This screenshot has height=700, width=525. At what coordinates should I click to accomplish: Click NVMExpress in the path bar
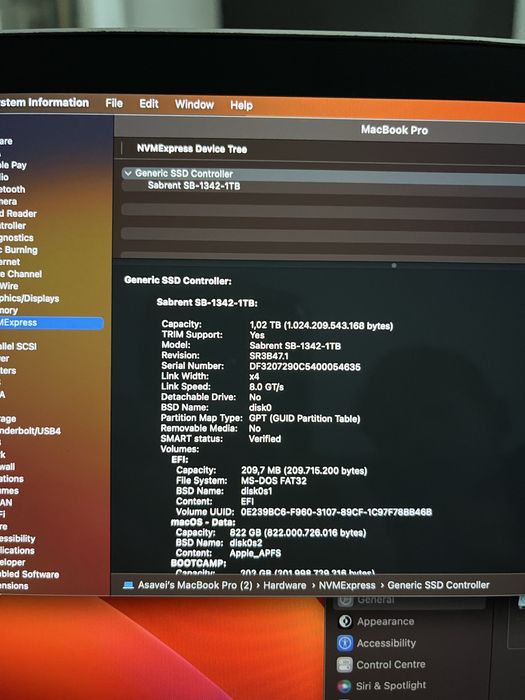[347, 585]
